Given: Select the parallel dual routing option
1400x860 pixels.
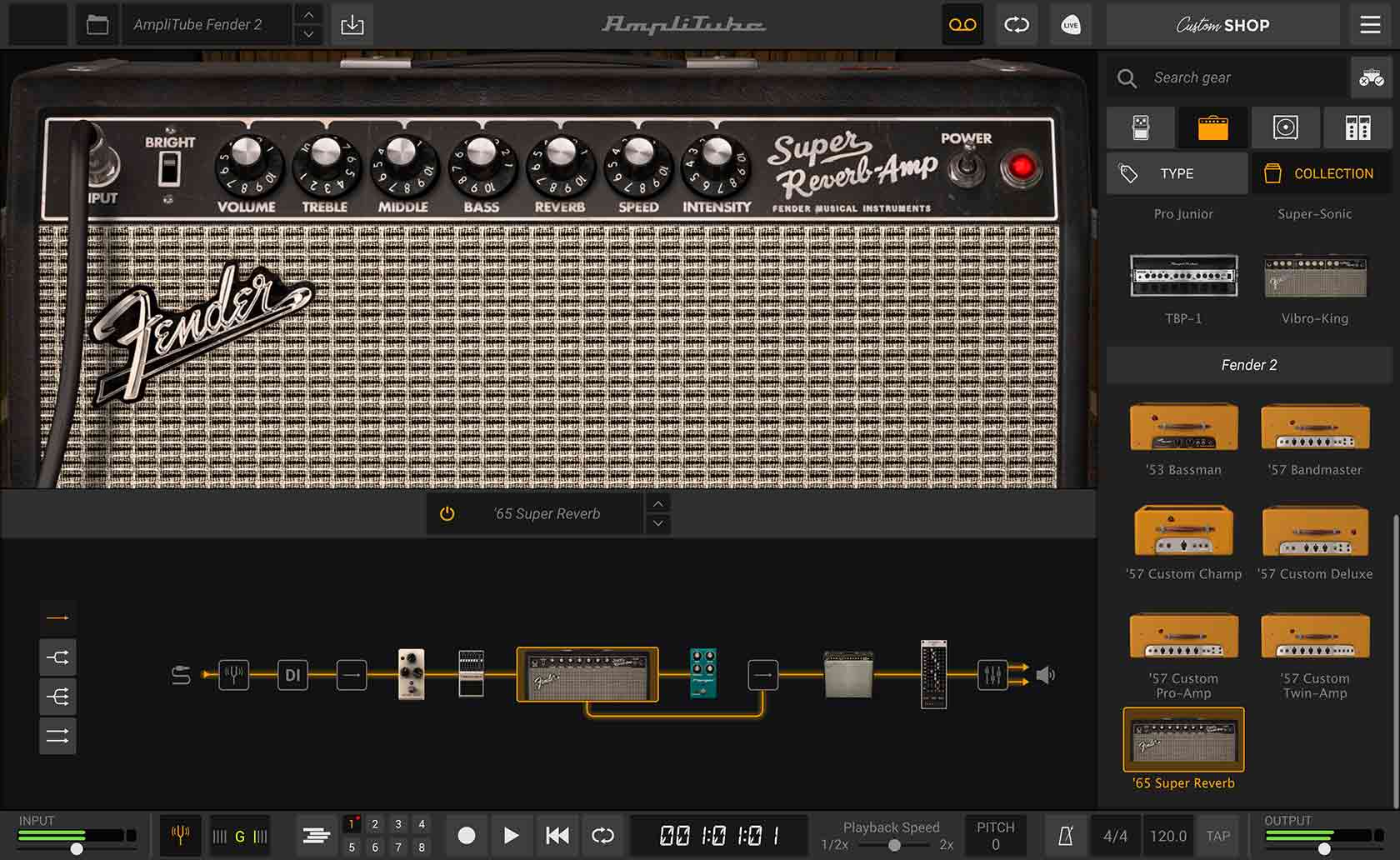Looking at the screenshot, I should [x=57, y=736].
